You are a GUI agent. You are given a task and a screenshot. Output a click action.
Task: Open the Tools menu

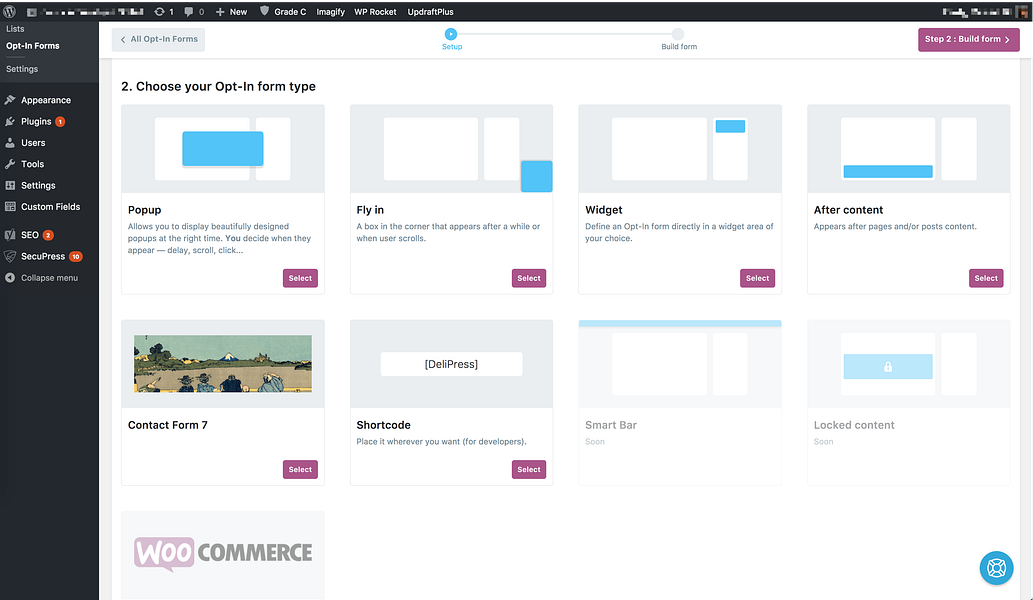(x=32, y=164)
